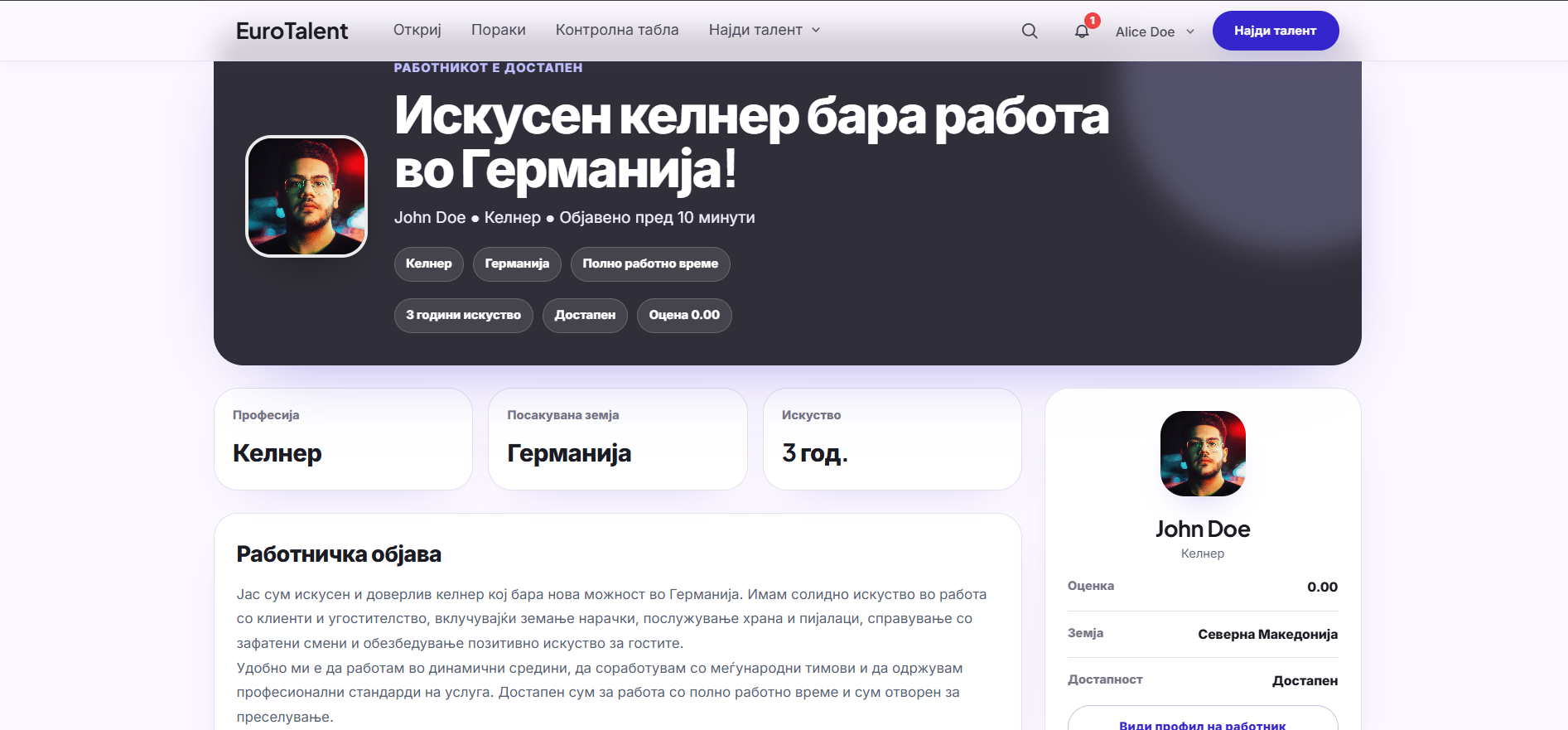Click the sidebar Достапност value Достапен

pos(1305,680)
